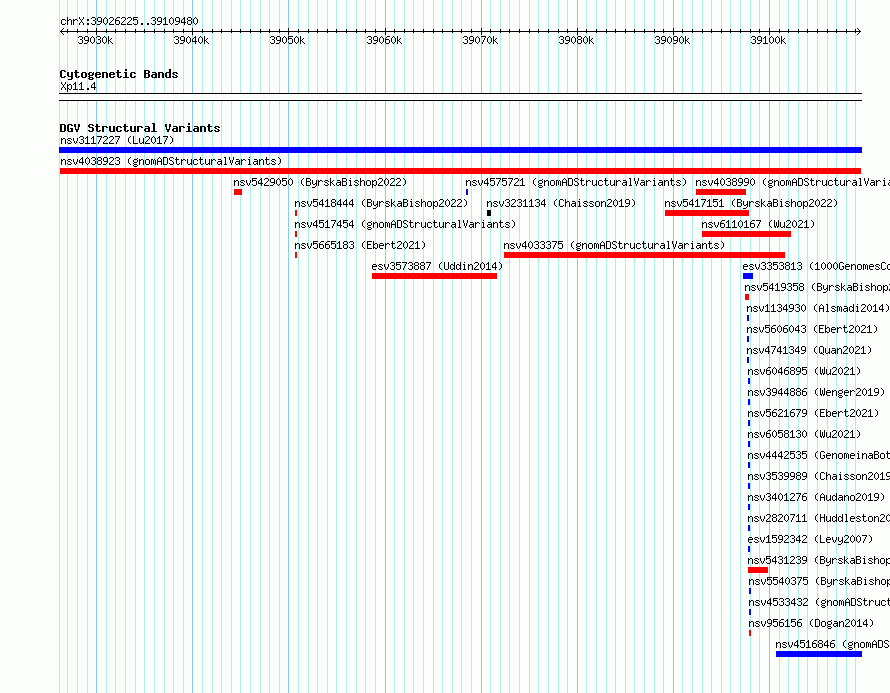890x693 pixels.
Task: Click nsv4517454 gnomAD variant label
Action: [405, 224]
